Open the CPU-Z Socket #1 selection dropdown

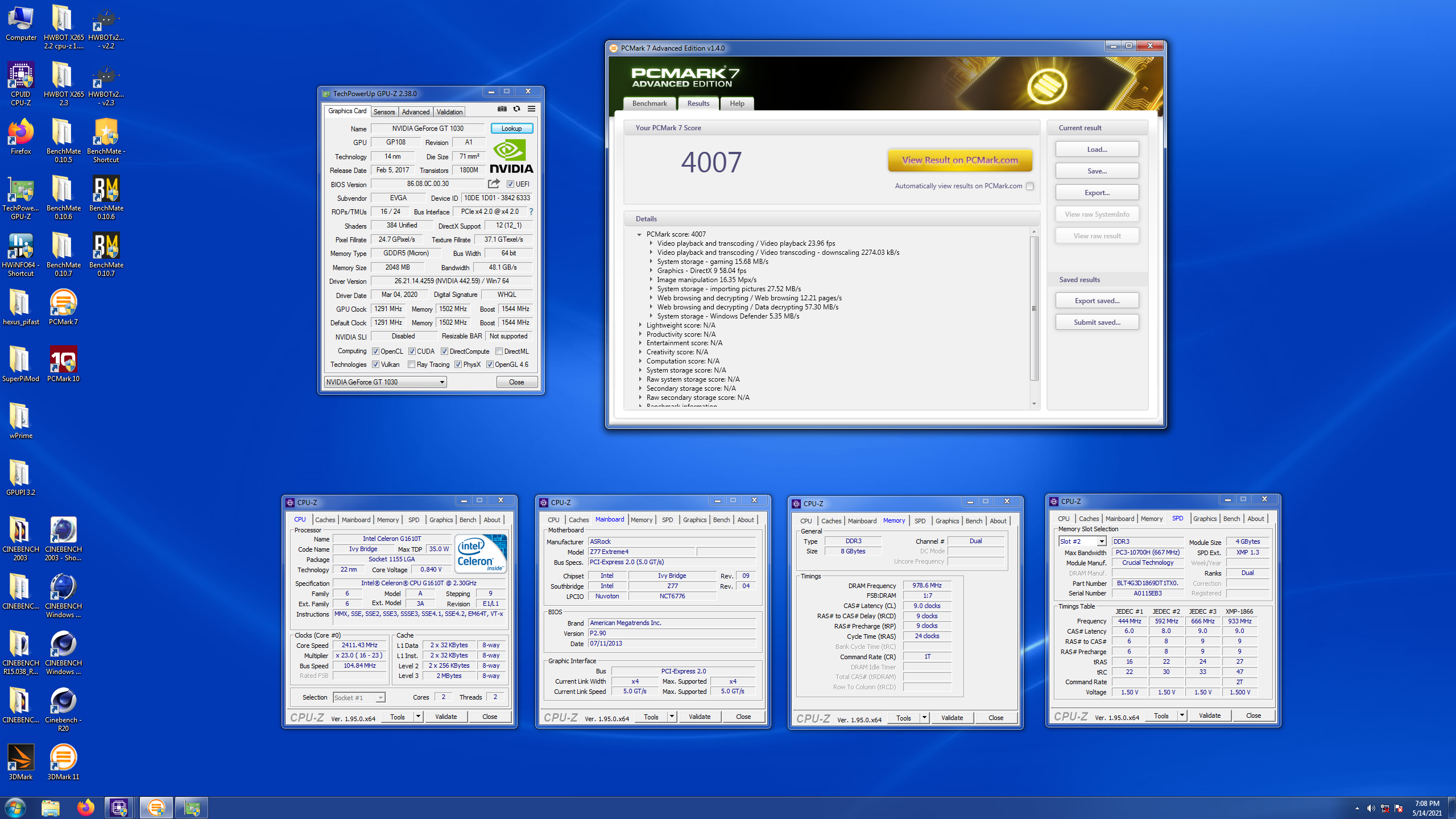[359, 697]
